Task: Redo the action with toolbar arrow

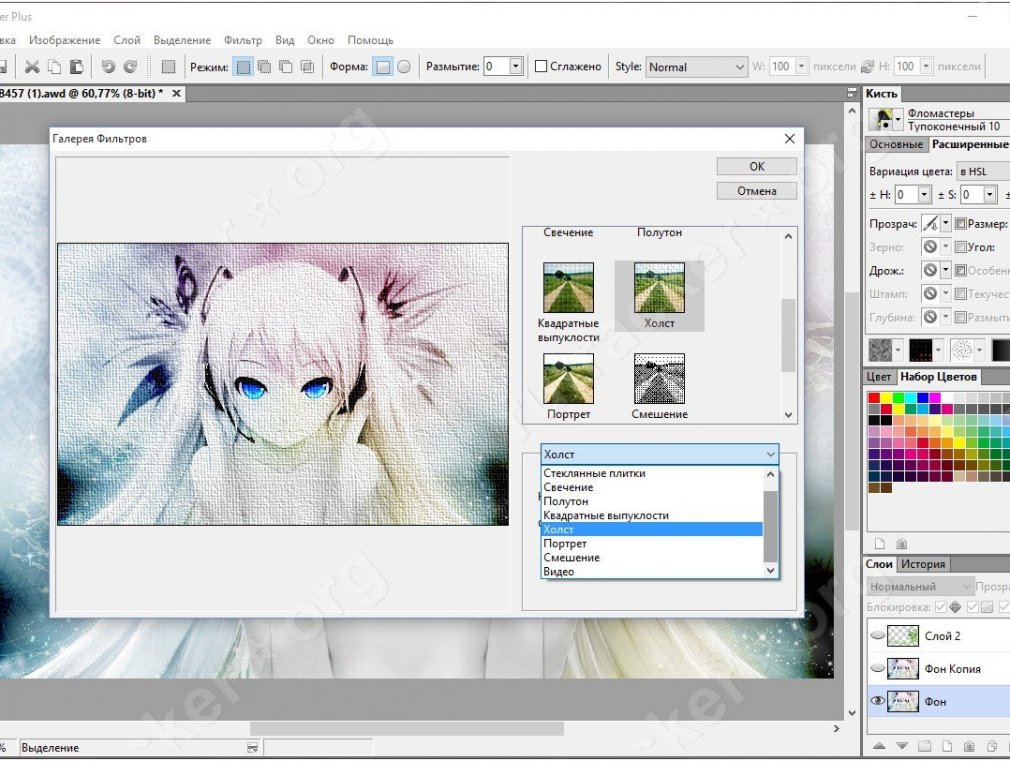Action: tap(130, 66)
